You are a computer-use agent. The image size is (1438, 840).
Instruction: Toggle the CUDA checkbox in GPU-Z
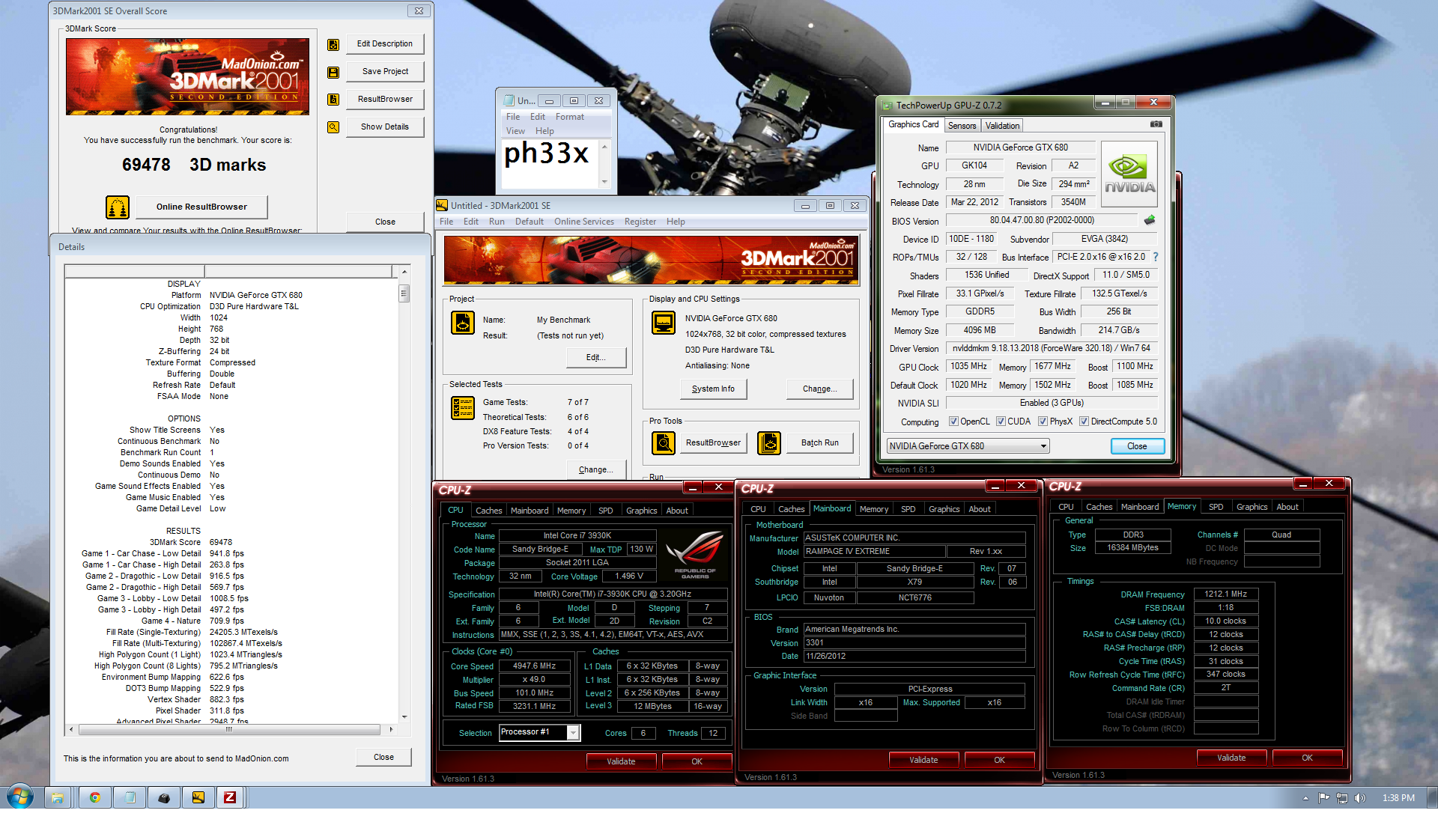tap(1001, 421)
